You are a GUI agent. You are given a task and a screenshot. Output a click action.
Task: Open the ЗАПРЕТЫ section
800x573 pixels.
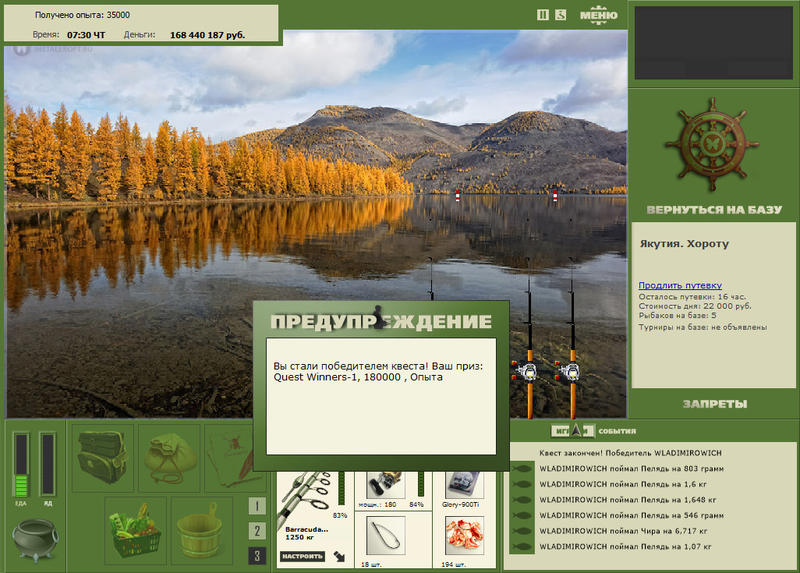(715, 404)
